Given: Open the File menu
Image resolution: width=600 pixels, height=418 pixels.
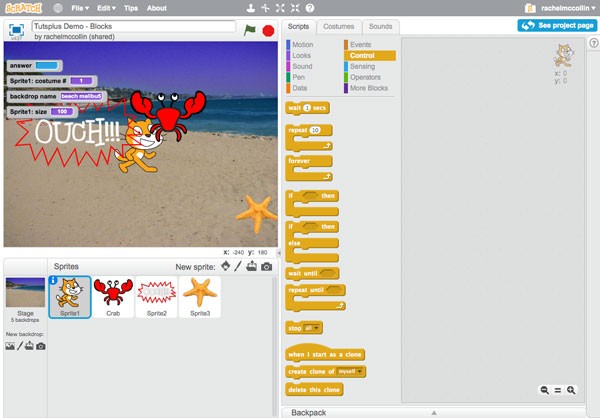Looking at the screenshot, I should coord(80,8).
